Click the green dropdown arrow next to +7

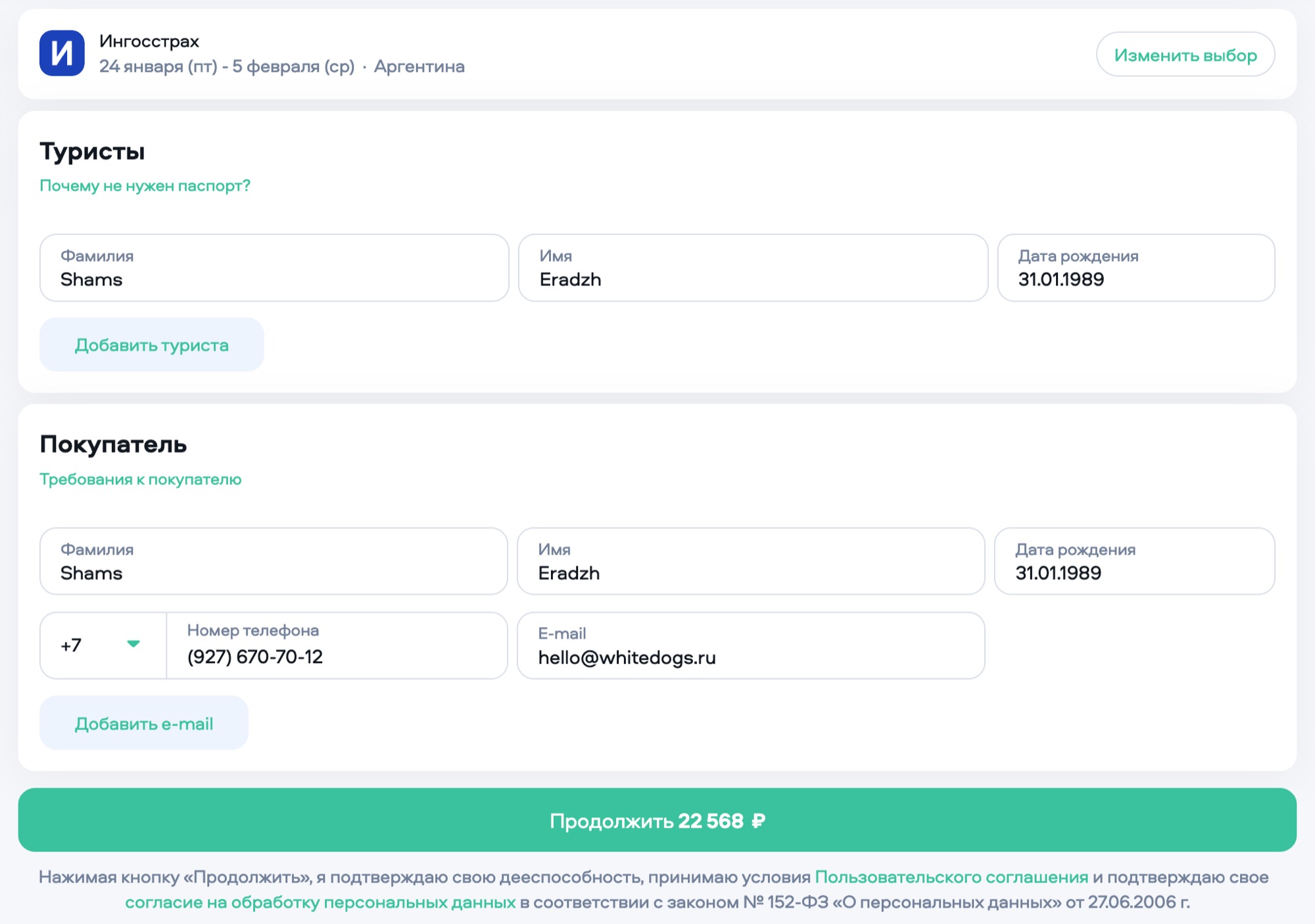coord(133,644)
